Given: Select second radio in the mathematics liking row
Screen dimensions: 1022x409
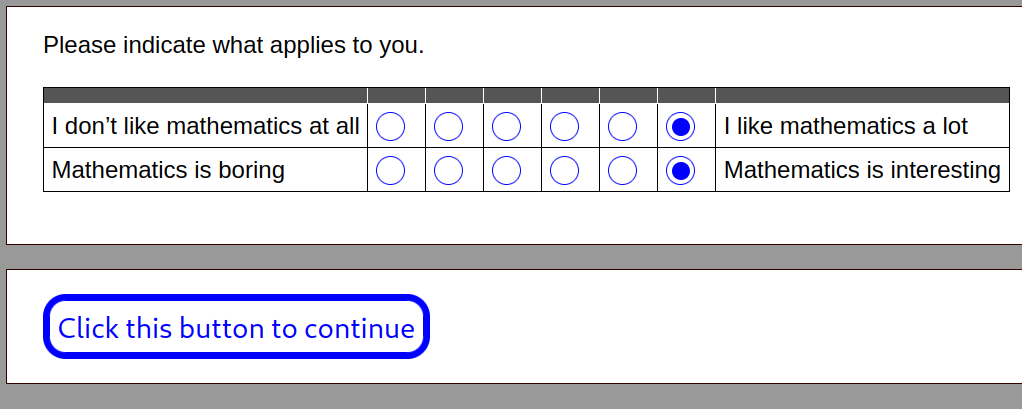Looking at the screenshot, I should tap(448, 126).
